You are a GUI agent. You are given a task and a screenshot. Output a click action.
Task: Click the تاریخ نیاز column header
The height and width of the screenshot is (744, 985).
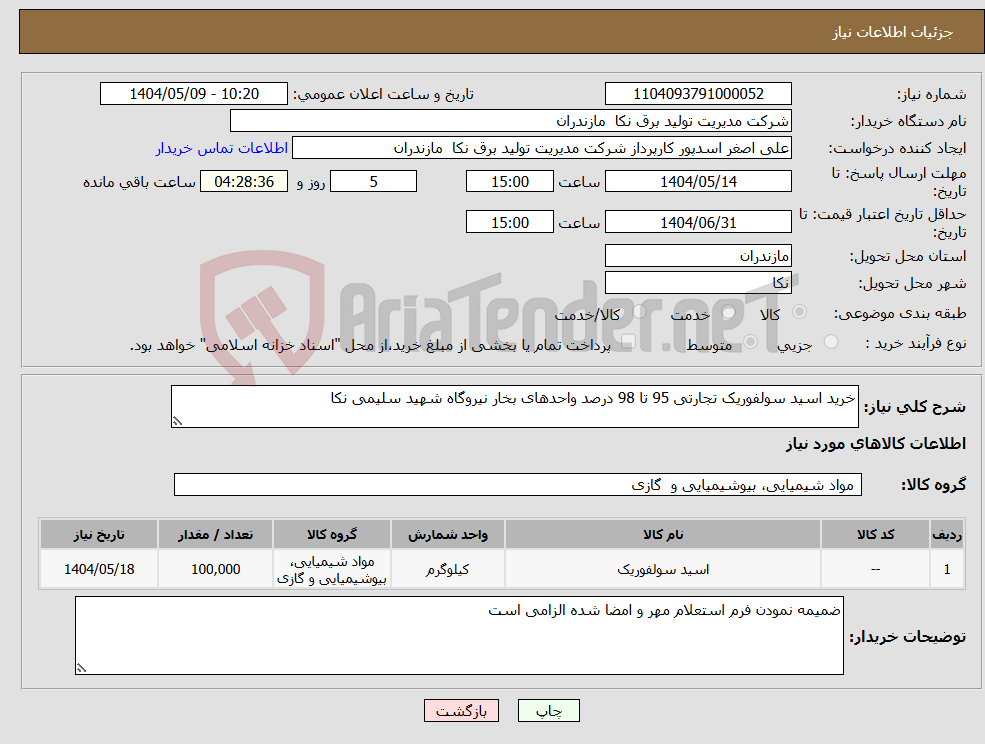point(99,534)
